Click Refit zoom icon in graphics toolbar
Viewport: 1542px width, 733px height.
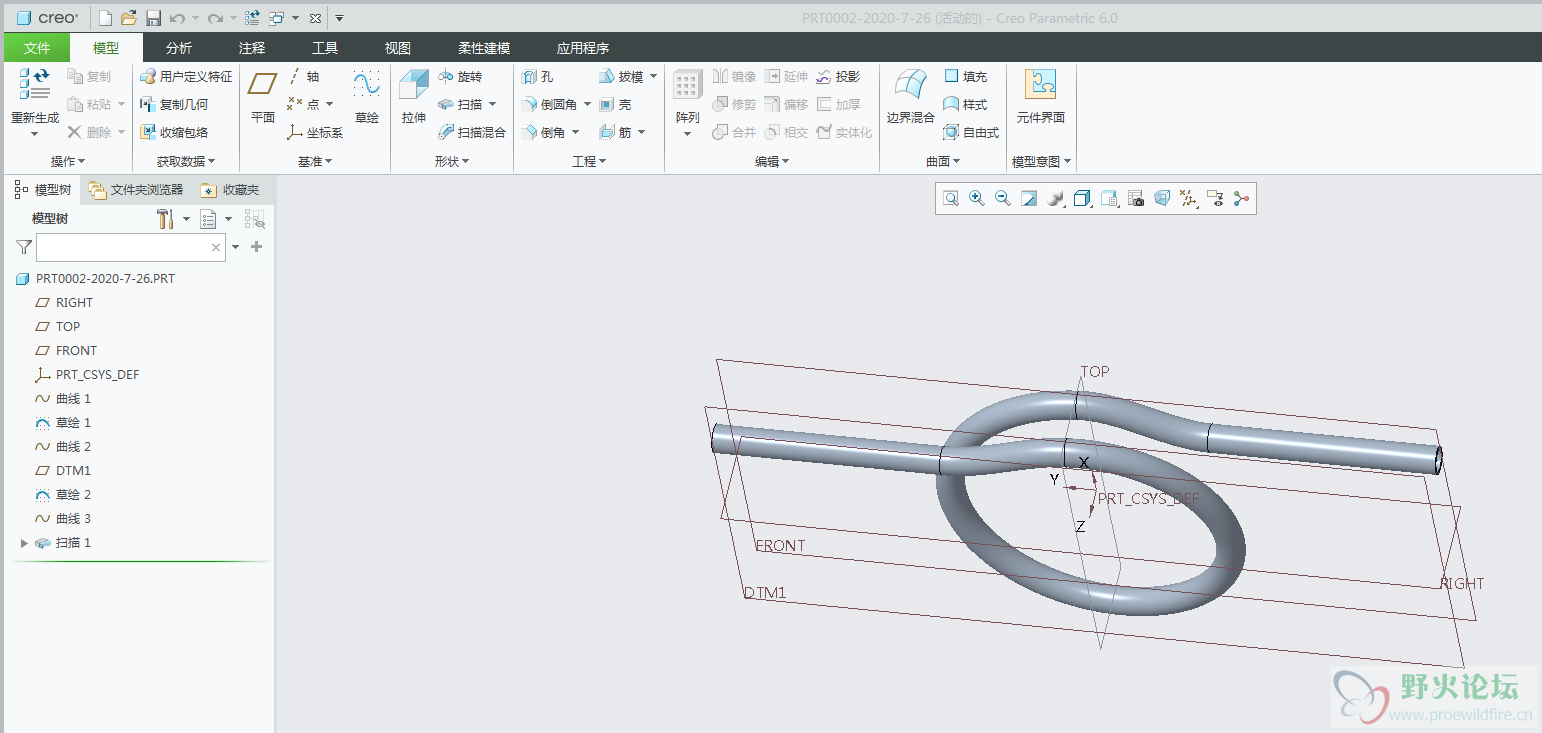[x=951, y=199]
